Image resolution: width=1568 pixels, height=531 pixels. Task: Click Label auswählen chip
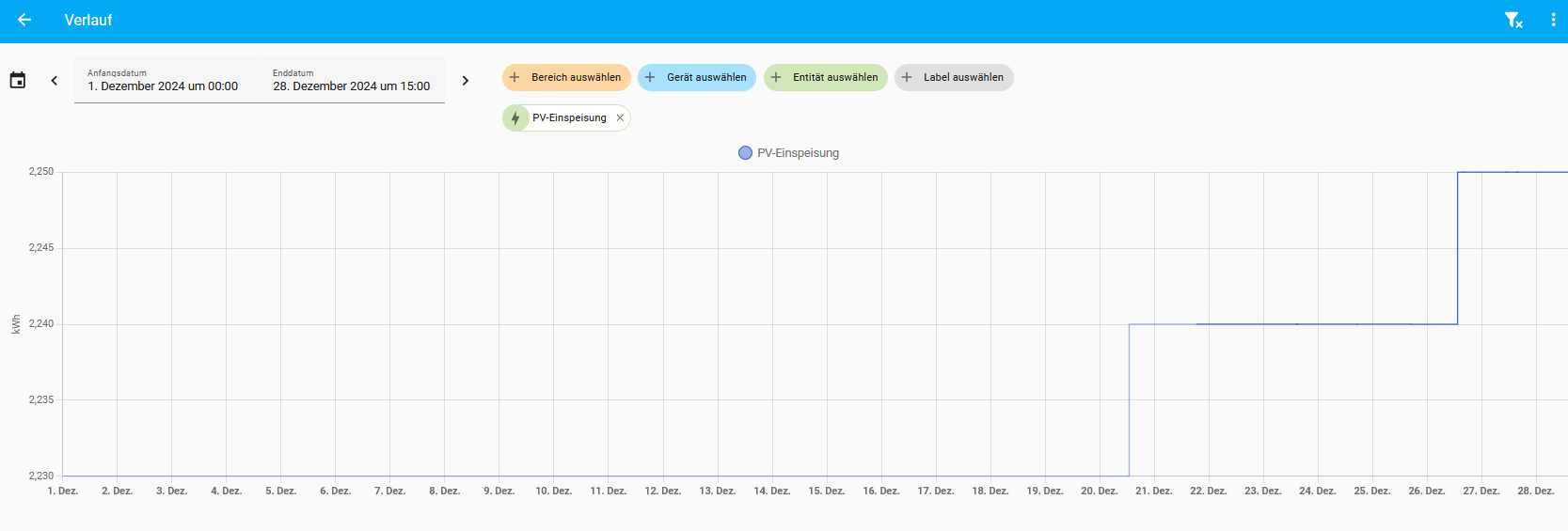(953, 78)
